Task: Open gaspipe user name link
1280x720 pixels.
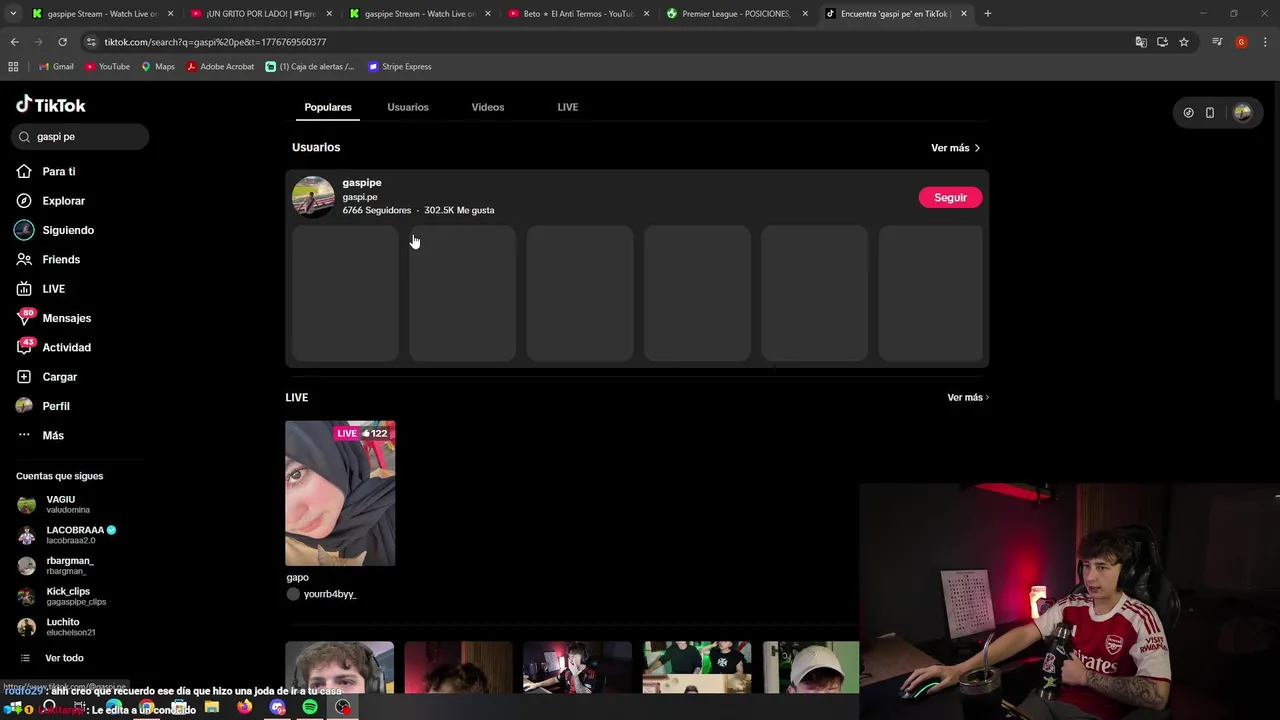Action: point(362,183)
